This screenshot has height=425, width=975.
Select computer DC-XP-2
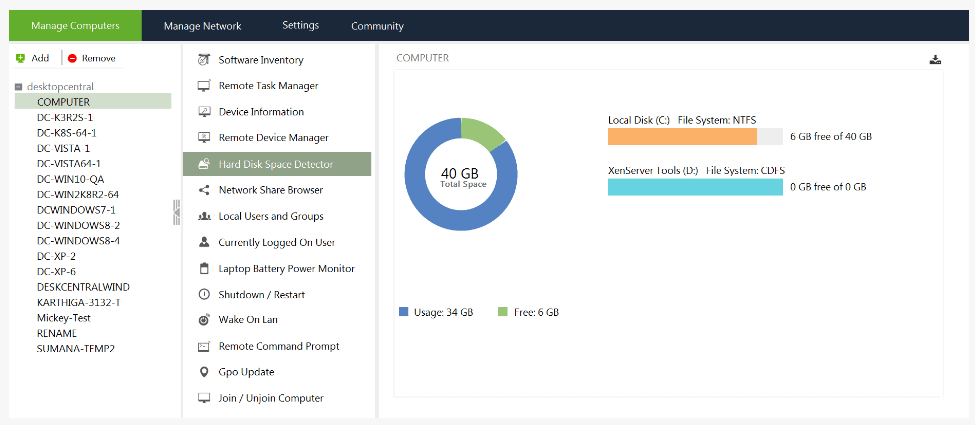pyautogui.click(x=57, y=256)
